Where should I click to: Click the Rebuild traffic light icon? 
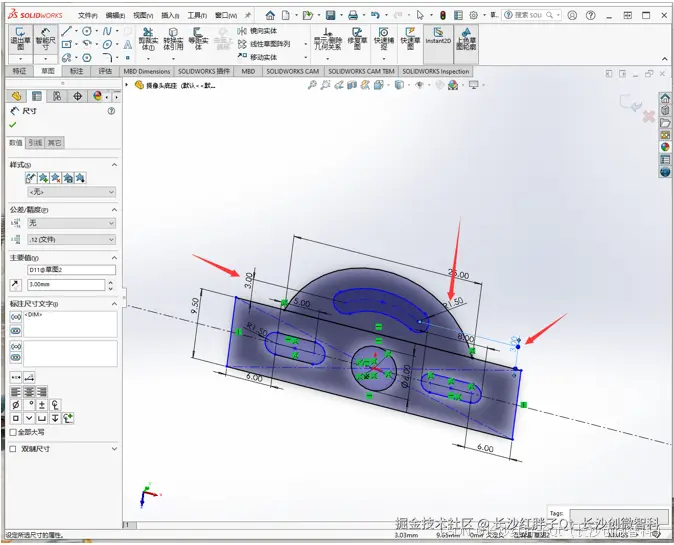point(442,15)
